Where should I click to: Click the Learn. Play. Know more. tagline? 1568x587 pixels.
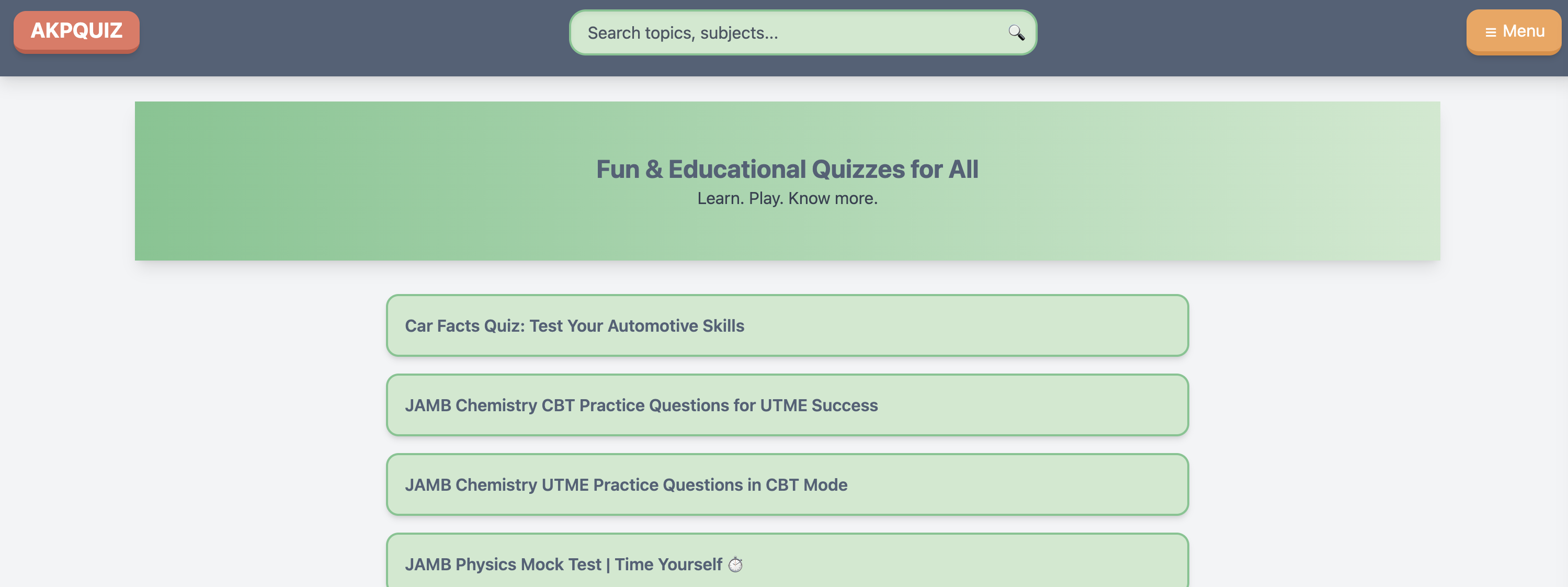787,198
